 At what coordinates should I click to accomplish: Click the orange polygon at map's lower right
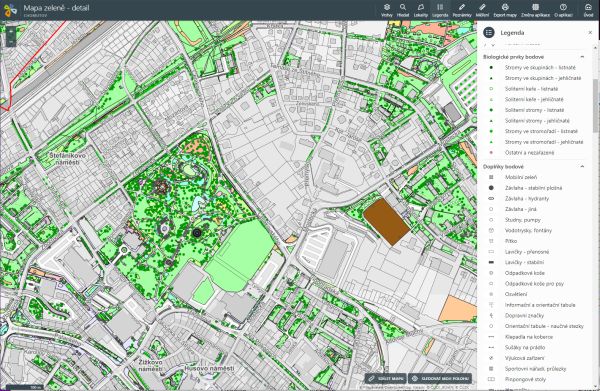click(x=457, y=309)
